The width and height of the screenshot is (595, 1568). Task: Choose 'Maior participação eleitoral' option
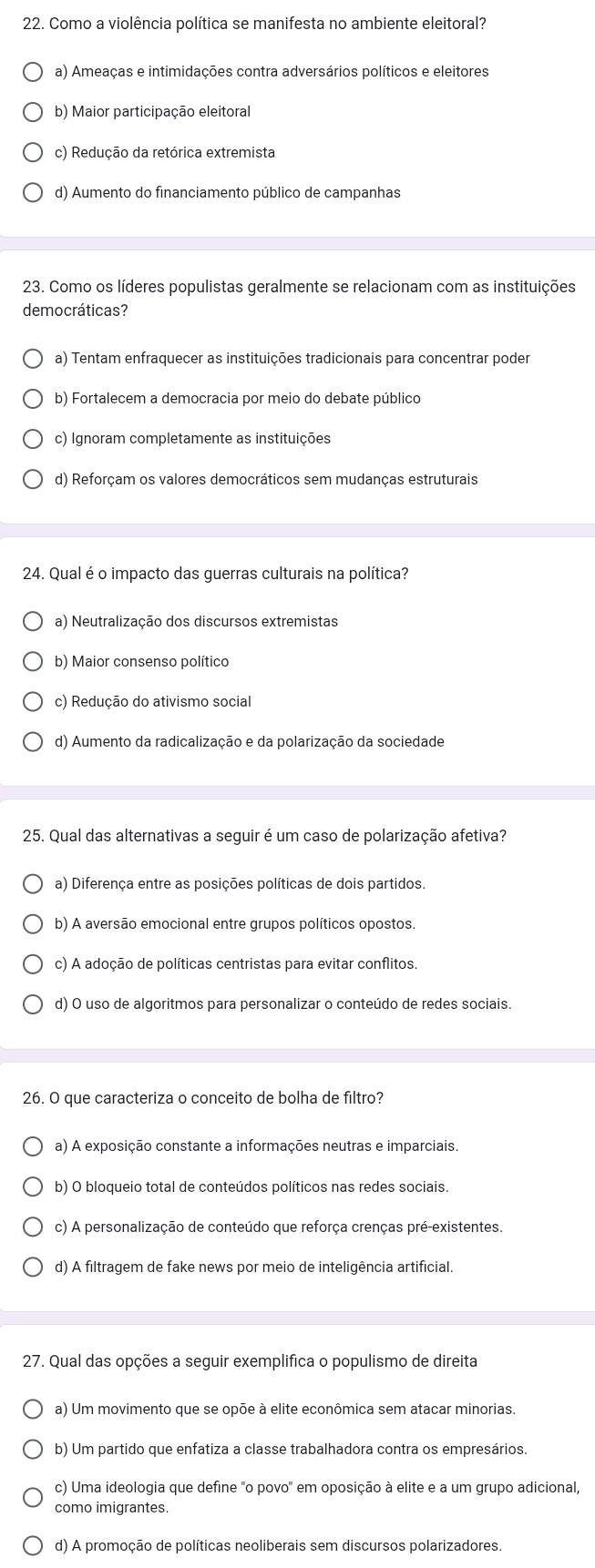32,112
